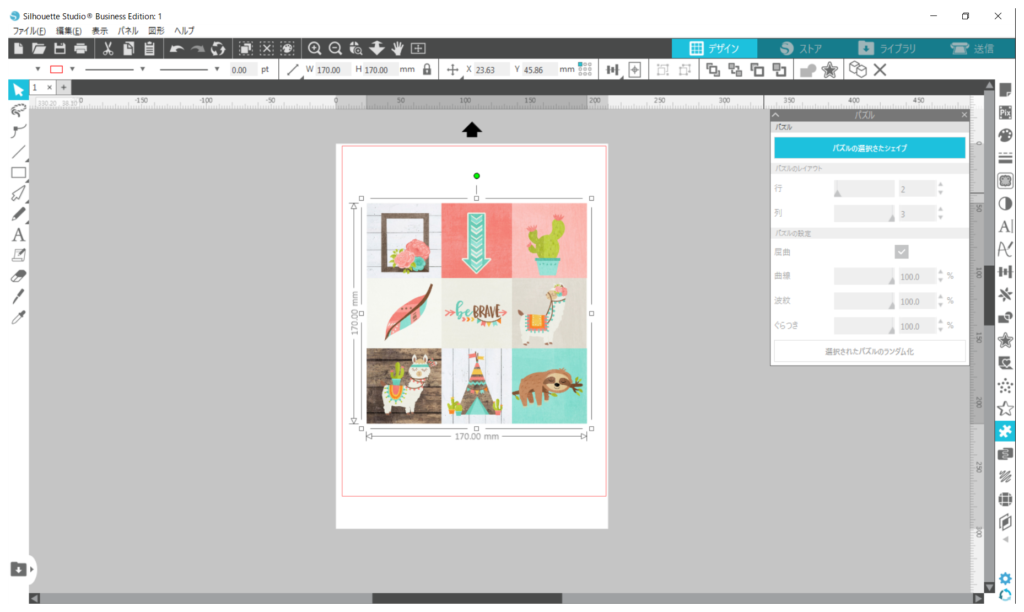Select the Eraser tool
1024x612 pixels.
(18, 276)
